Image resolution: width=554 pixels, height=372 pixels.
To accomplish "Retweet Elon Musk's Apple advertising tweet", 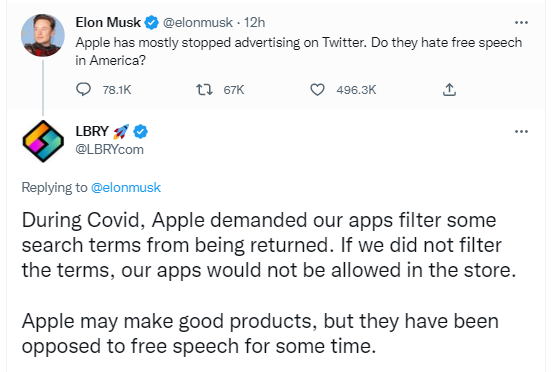I will [204, 90].
